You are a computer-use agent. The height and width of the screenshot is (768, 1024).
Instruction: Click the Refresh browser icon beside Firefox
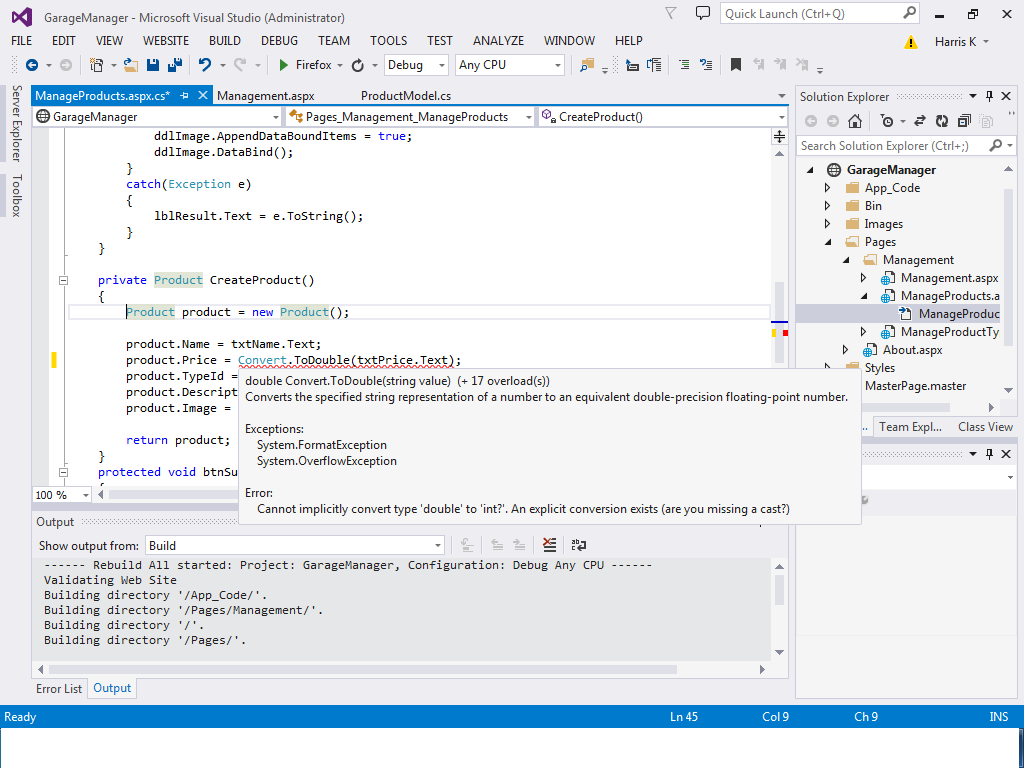click(357, 65)
